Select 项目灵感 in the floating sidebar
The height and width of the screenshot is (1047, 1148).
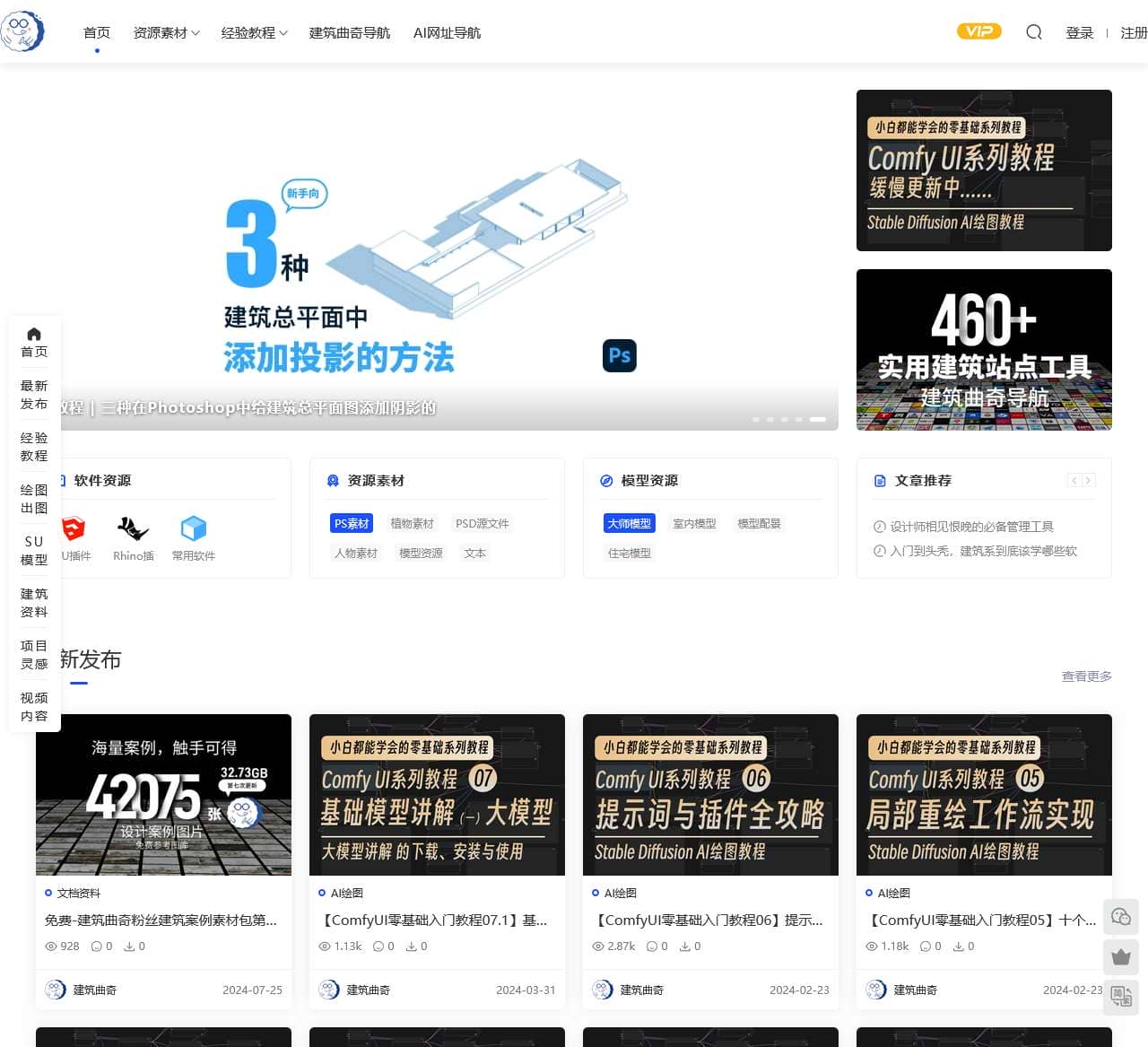34,655
